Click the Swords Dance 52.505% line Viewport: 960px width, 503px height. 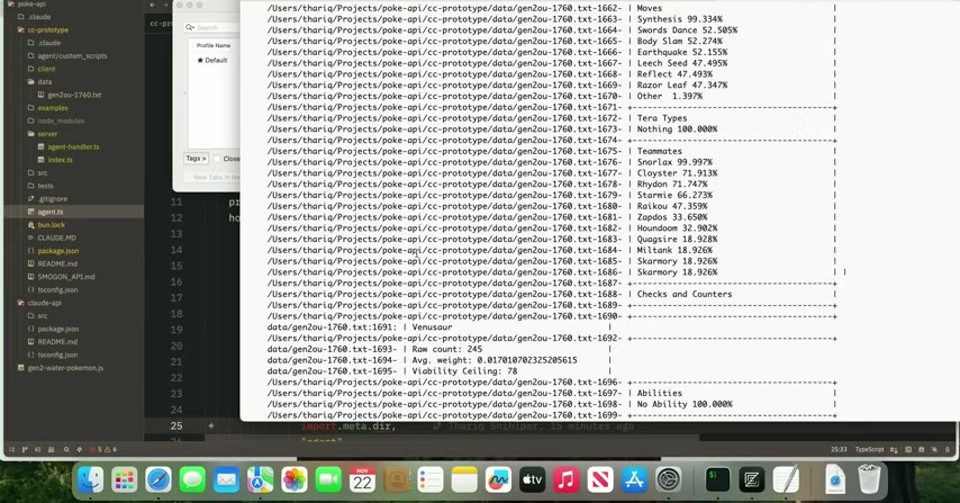pos(687,30)
